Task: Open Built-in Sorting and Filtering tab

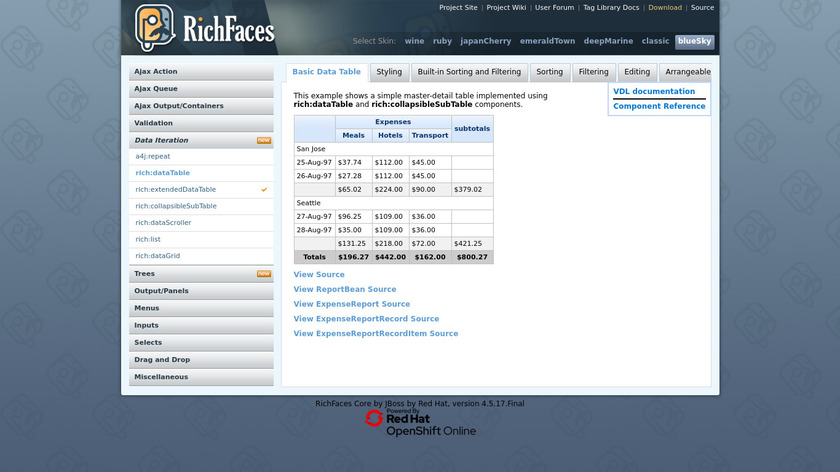Action: (469, 72)
